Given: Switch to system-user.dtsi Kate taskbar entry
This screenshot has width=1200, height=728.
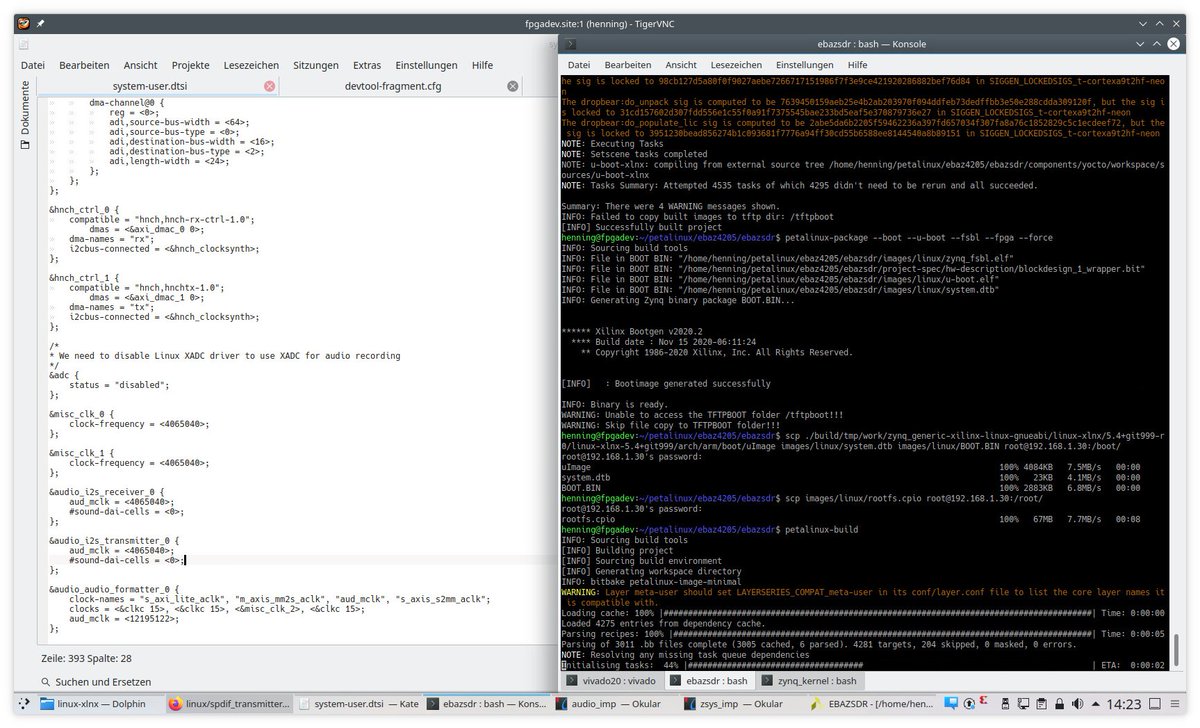Looking at the screenshot, I should tap(358, 704).
